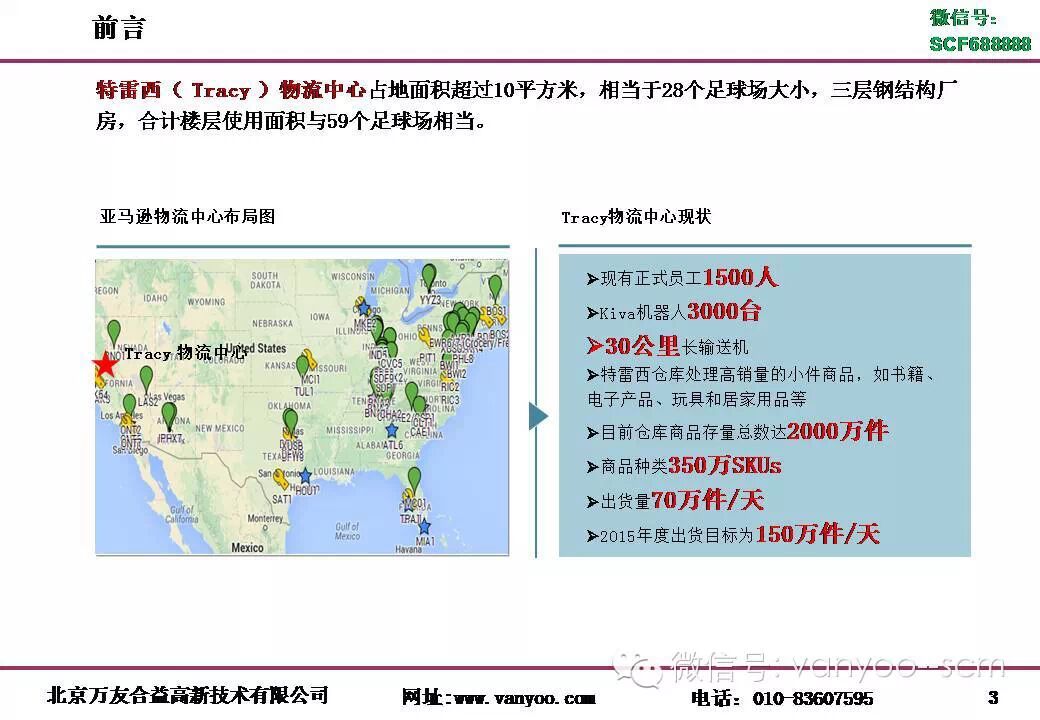The height and width of the screenshot is (720, 1040).
Task: Click the WISCONSIN map label
Action: [353, 276]
